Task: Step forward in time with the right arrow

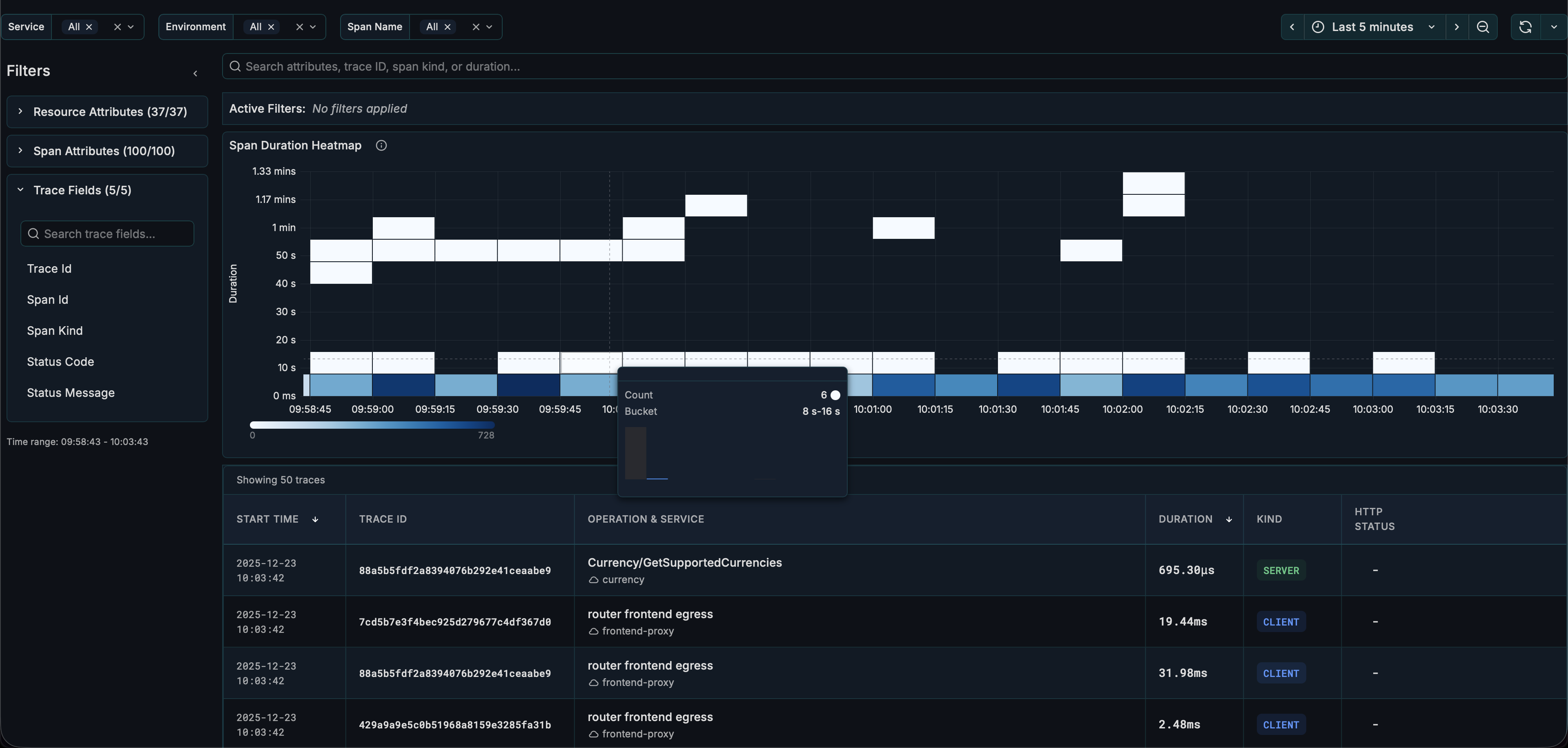Action: coord(1457,27)
